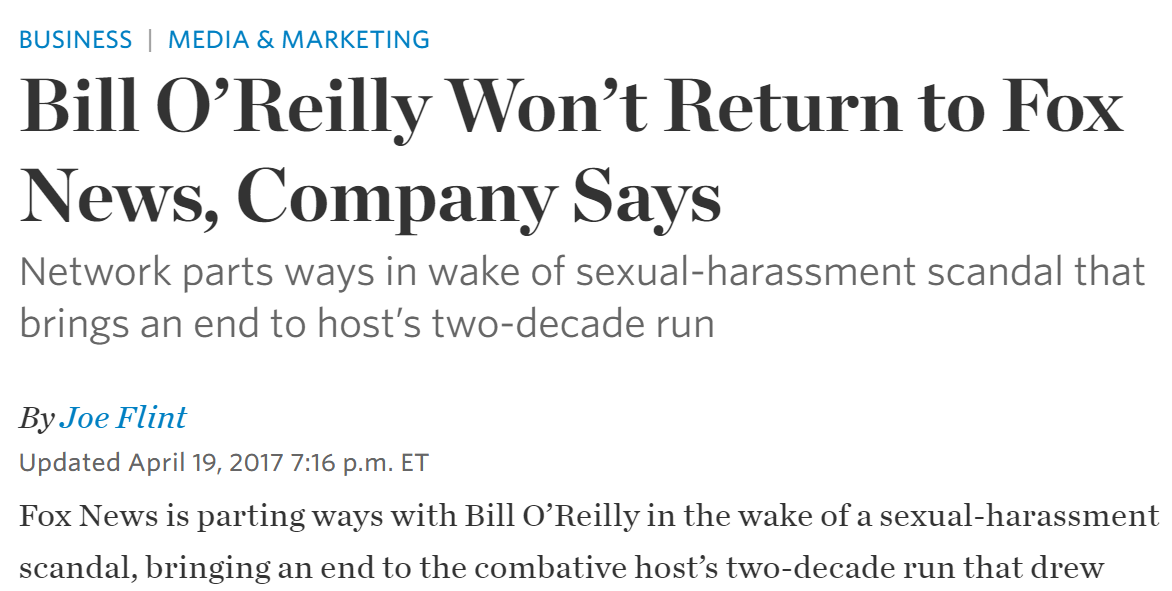1172x591 pixels.
Task: Click "Bill O'Reilly" in the body paragraph
Action: [x=552, y=516]
